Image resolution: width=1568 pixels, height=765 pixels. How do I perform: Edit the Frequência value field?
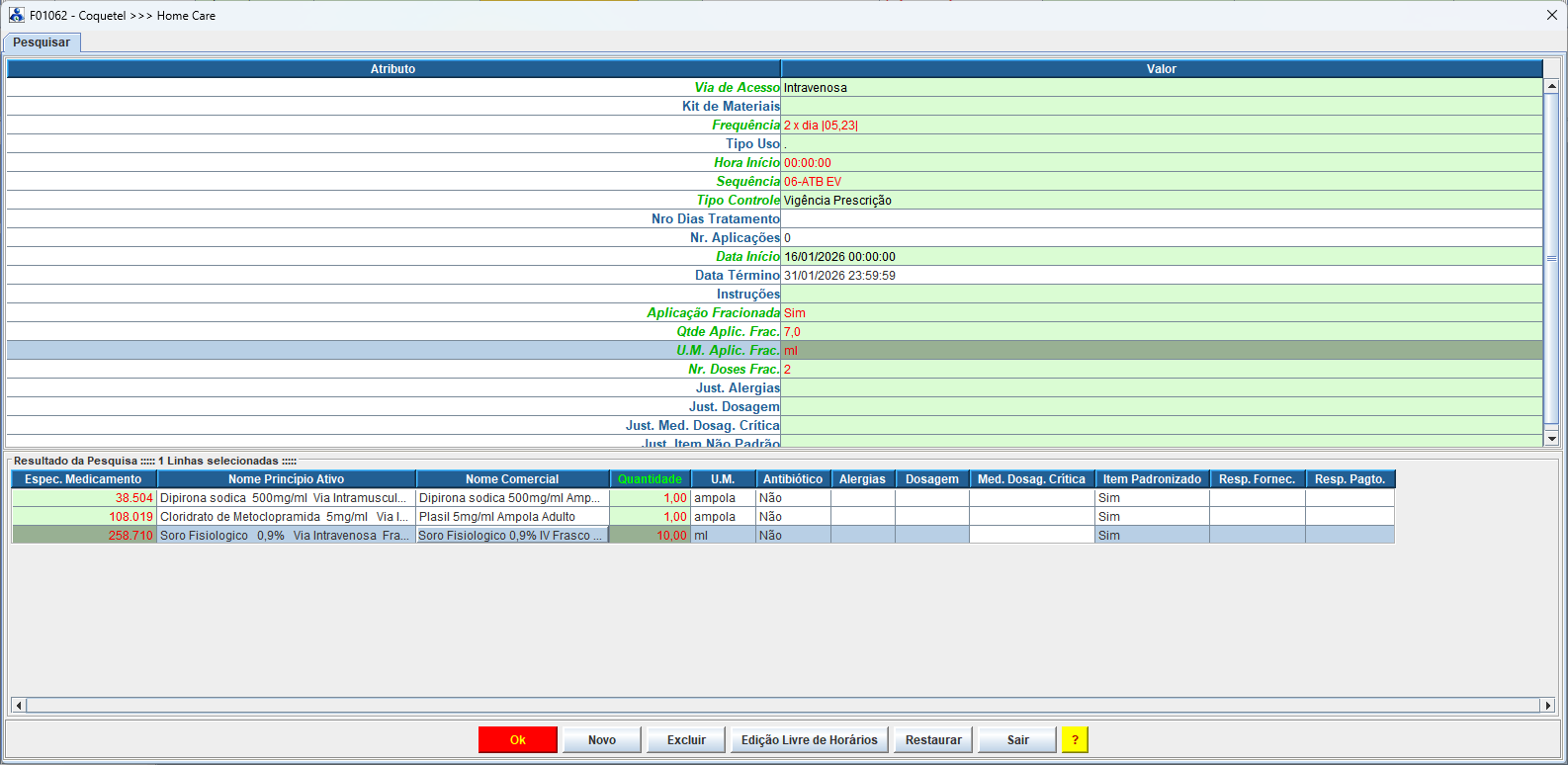(1161, 126)
